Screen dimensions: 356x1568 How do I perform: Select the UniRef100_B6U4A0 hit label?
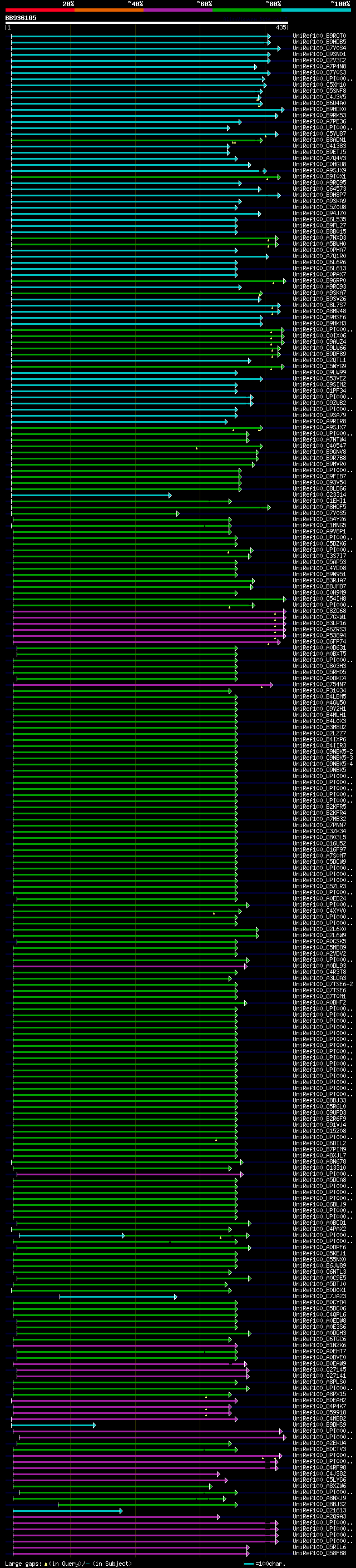click(x=319, y=103)
